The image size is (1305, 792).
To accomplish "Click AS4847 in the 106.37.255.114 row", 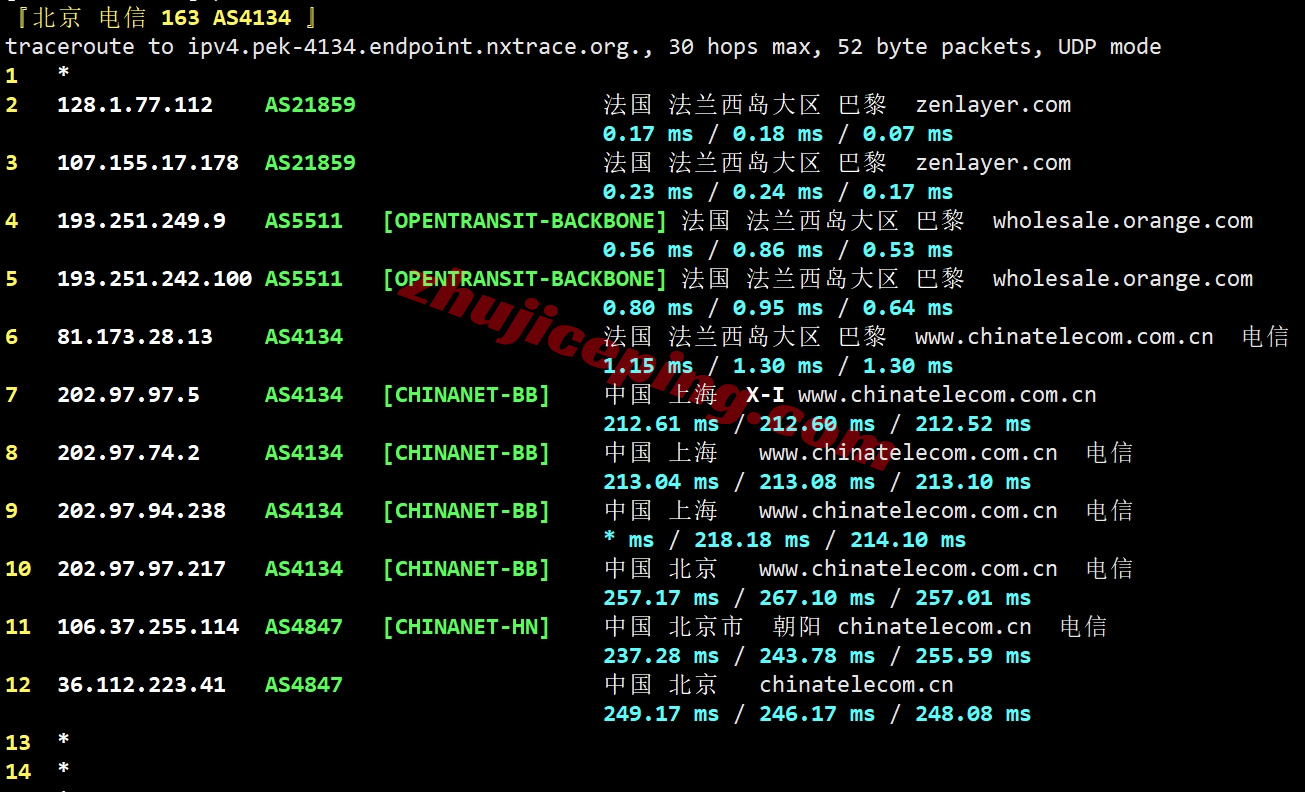I will (304, 627).
